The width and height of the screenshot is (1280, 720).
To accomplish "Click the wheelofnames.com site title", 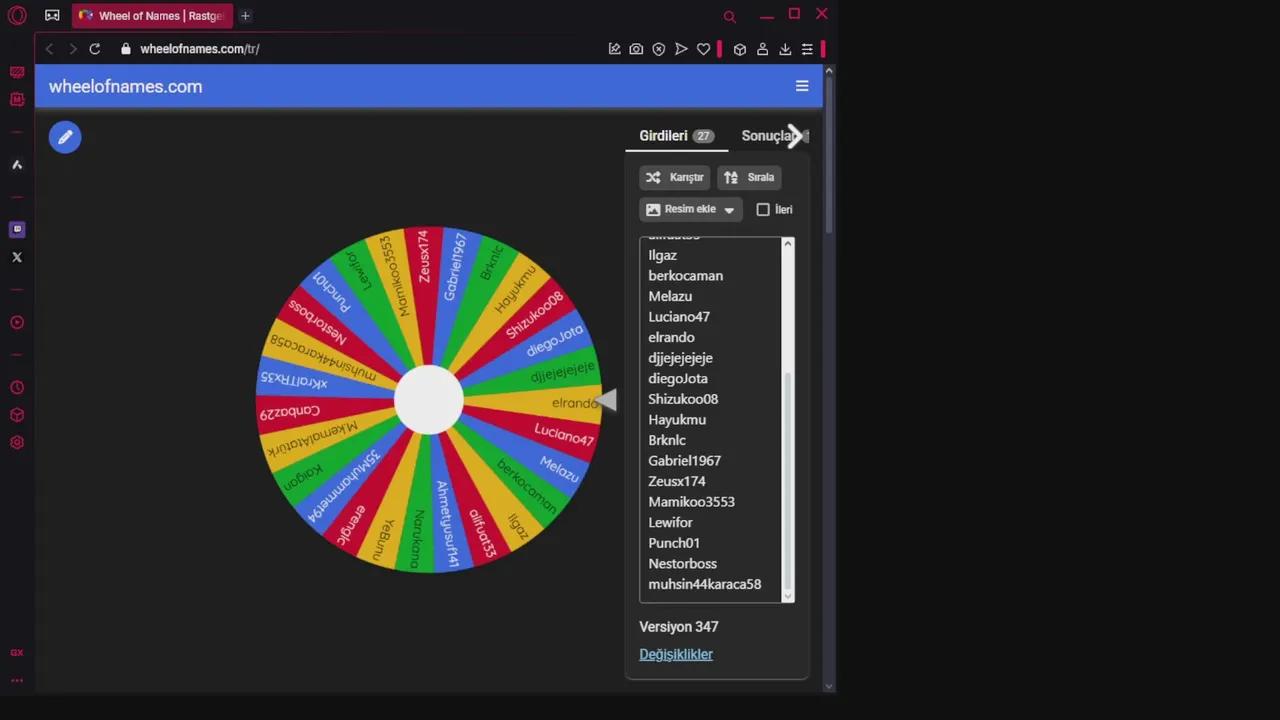I will 125,86.
